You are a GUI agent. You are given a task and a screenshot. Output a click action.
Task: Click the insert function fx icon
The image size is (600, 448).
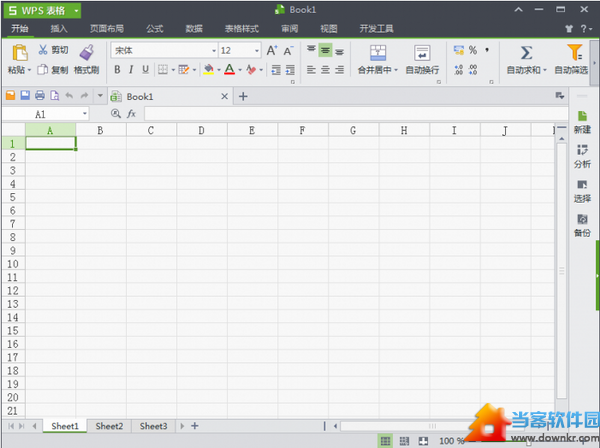coord(131,114)
